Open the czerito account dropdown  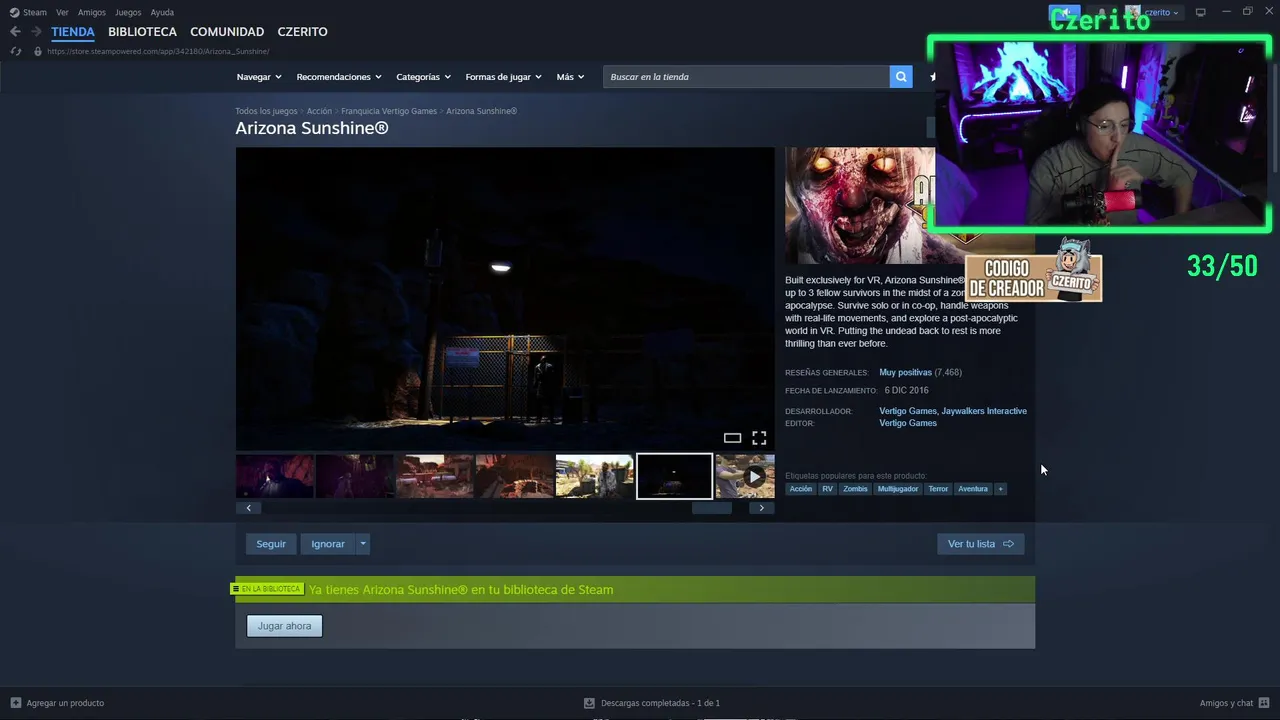(x=1162, y=12)
